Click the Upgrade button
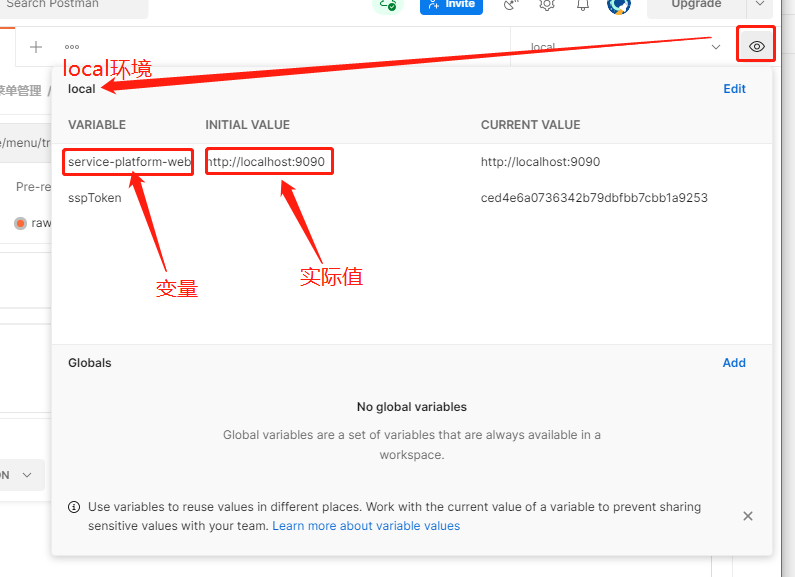This screenshot has width=795, height=577. [x=696, y=5]
